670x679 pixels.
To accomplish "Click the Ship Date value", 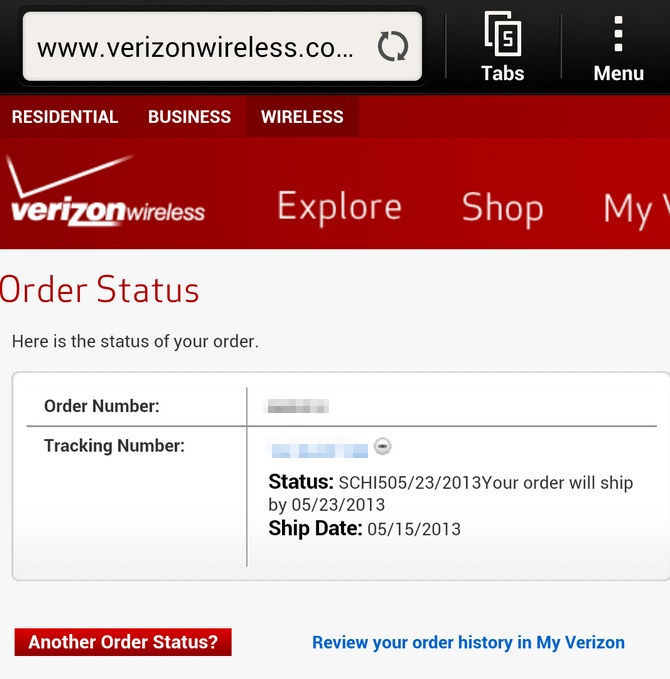I will tap(414, 529).
